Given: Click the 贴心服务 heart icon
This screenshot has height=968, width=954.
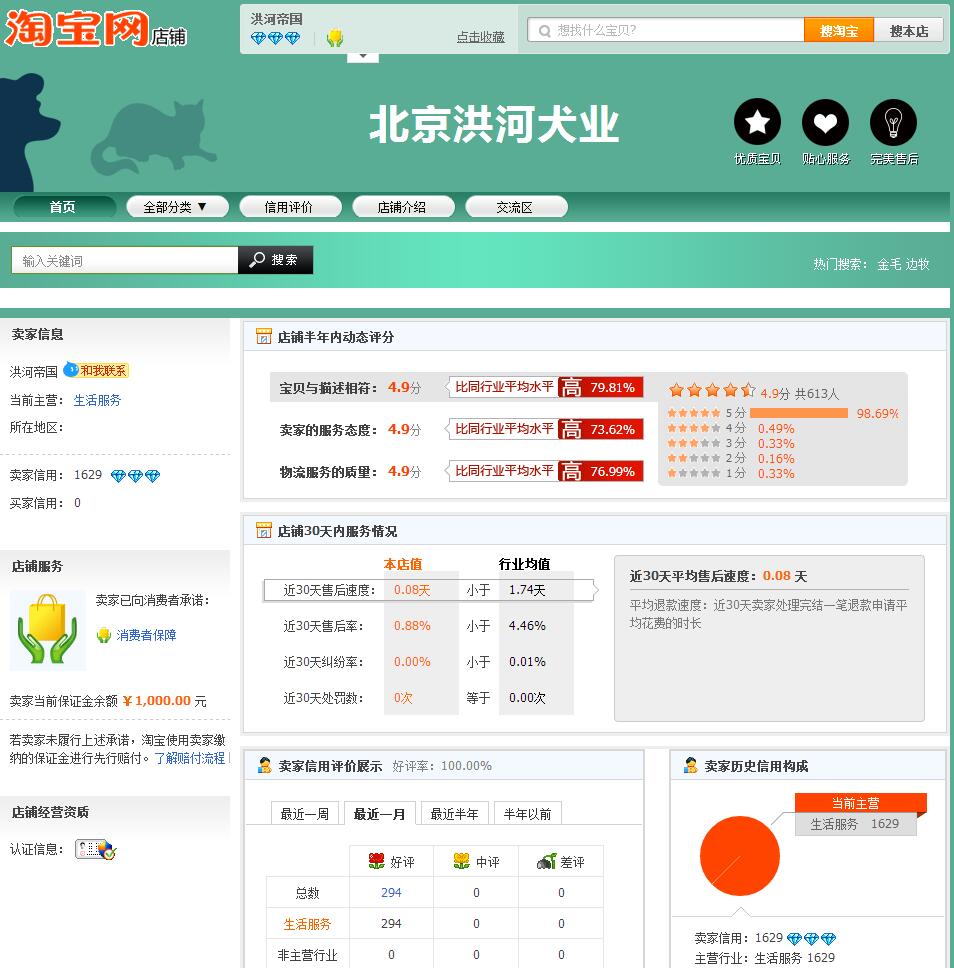Looking at the screenshot, I should point(825,122).
